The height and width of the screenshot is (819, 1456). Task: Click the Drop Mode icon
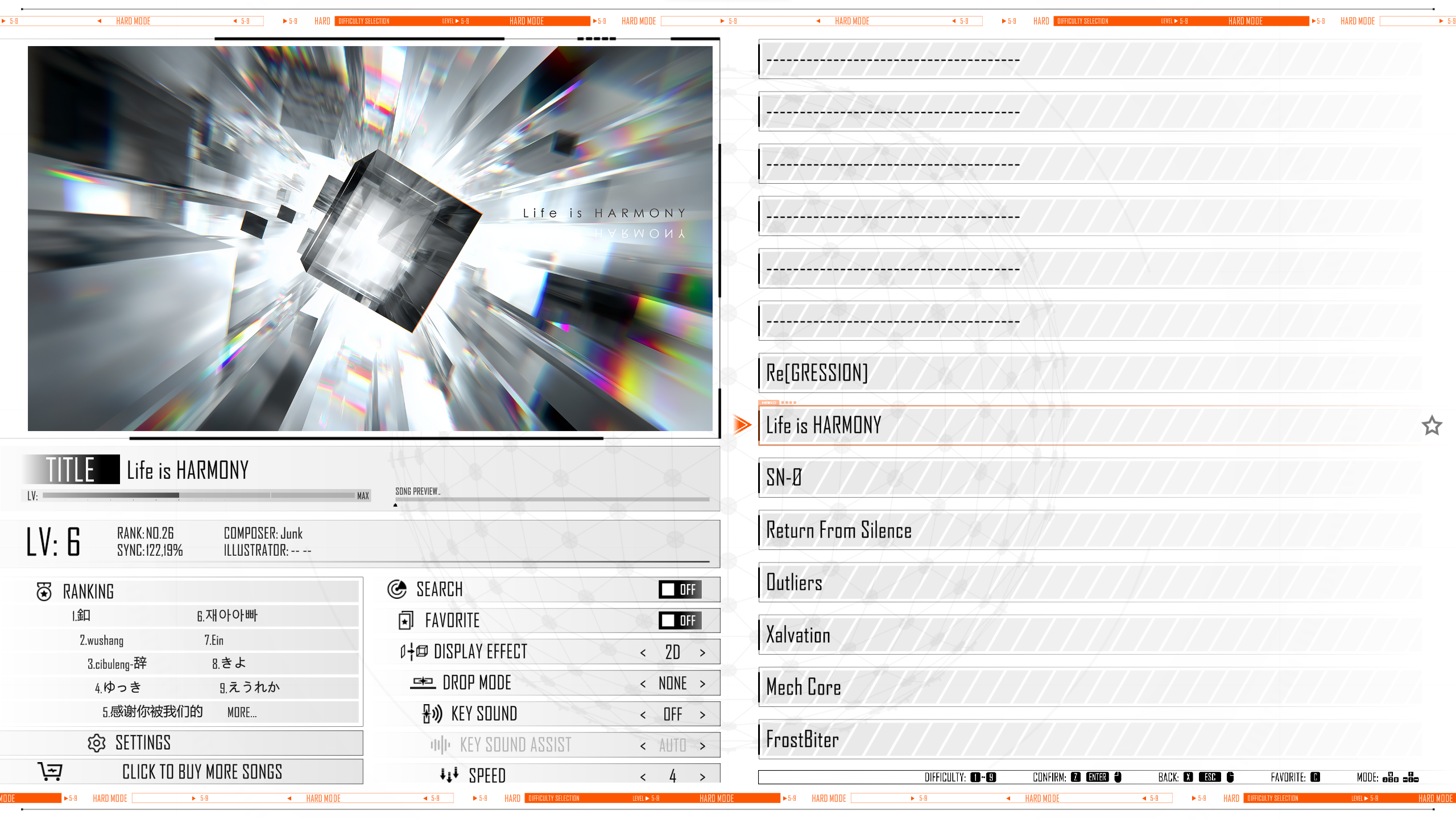click(423, 682)
